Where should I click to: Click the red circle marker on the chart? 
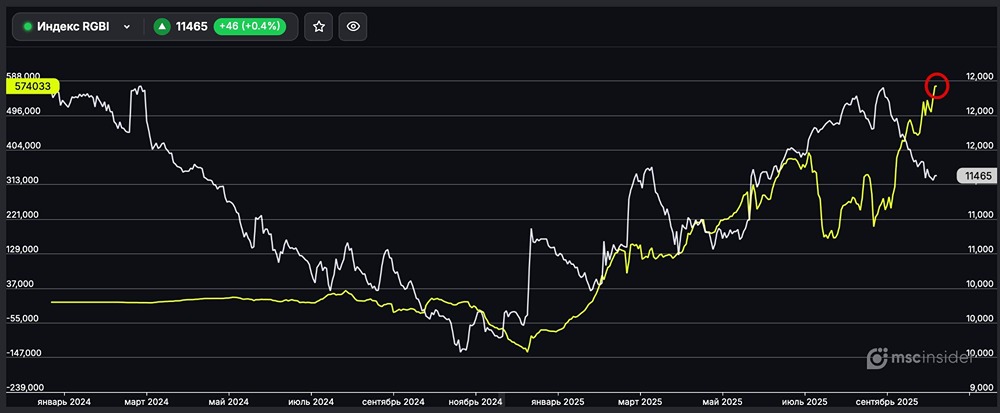pyautogui.click(x=936, y=85)
